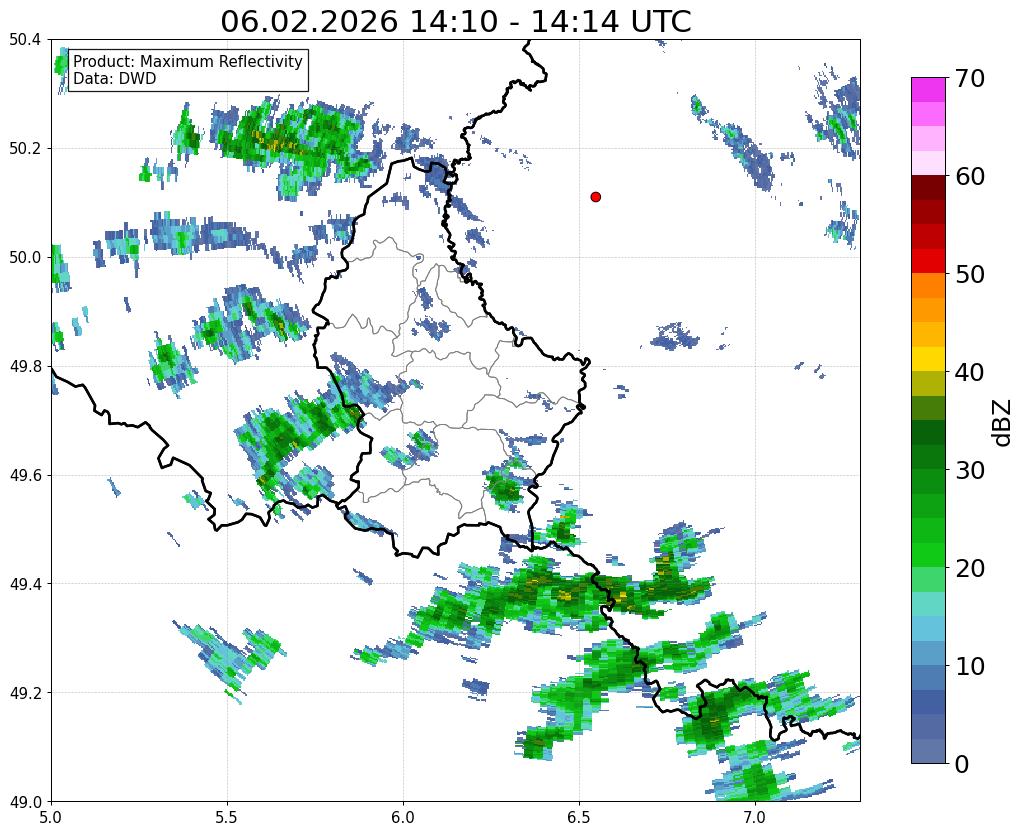This screenshot has height=834, width=1023.
Task: Click the longitude axis label 6.0
Action: click(403, 817)
